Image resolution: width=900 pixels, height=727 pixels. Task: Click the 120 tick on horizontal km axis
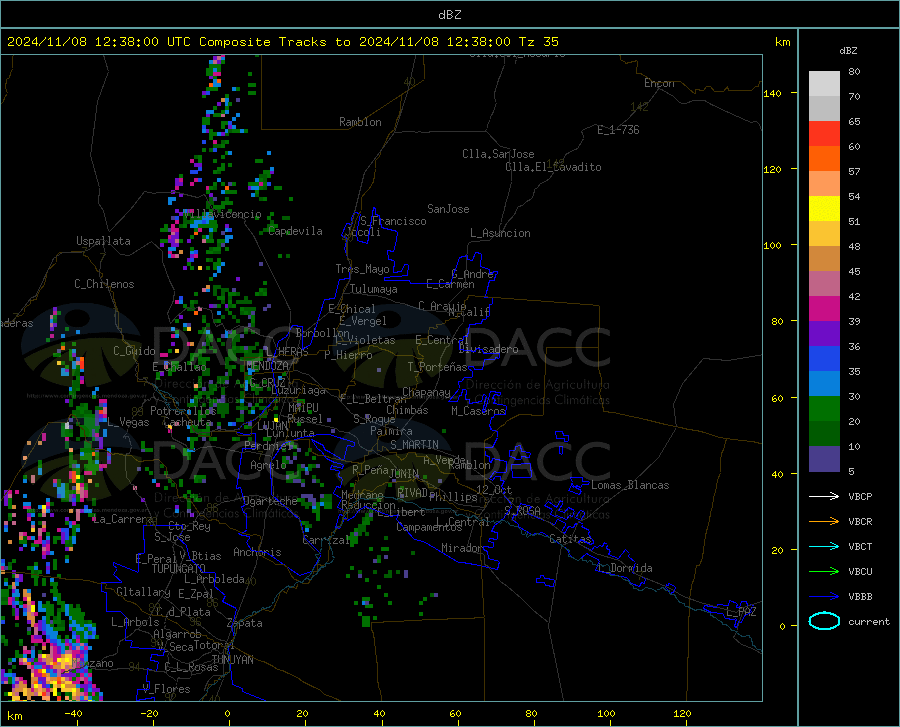682,713
